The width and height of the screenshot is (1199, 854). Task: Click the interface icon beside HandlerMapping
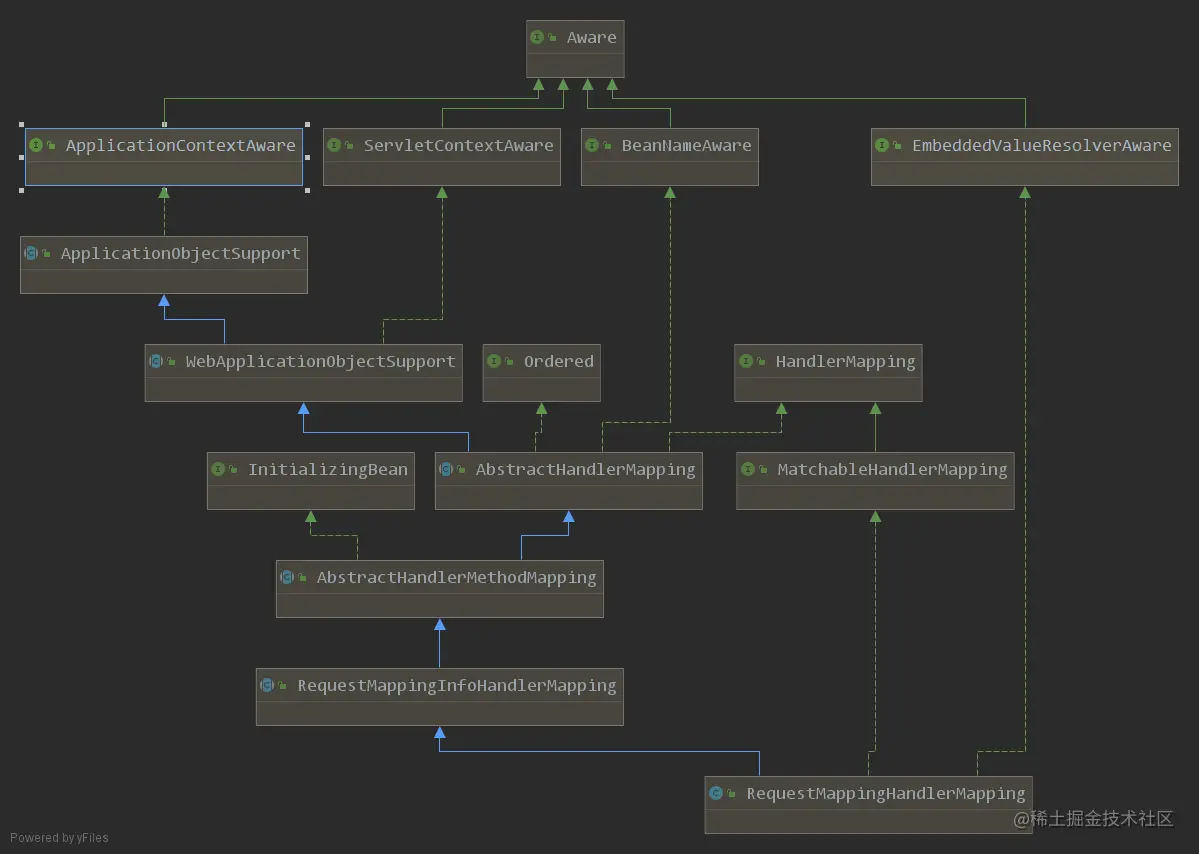746,361
